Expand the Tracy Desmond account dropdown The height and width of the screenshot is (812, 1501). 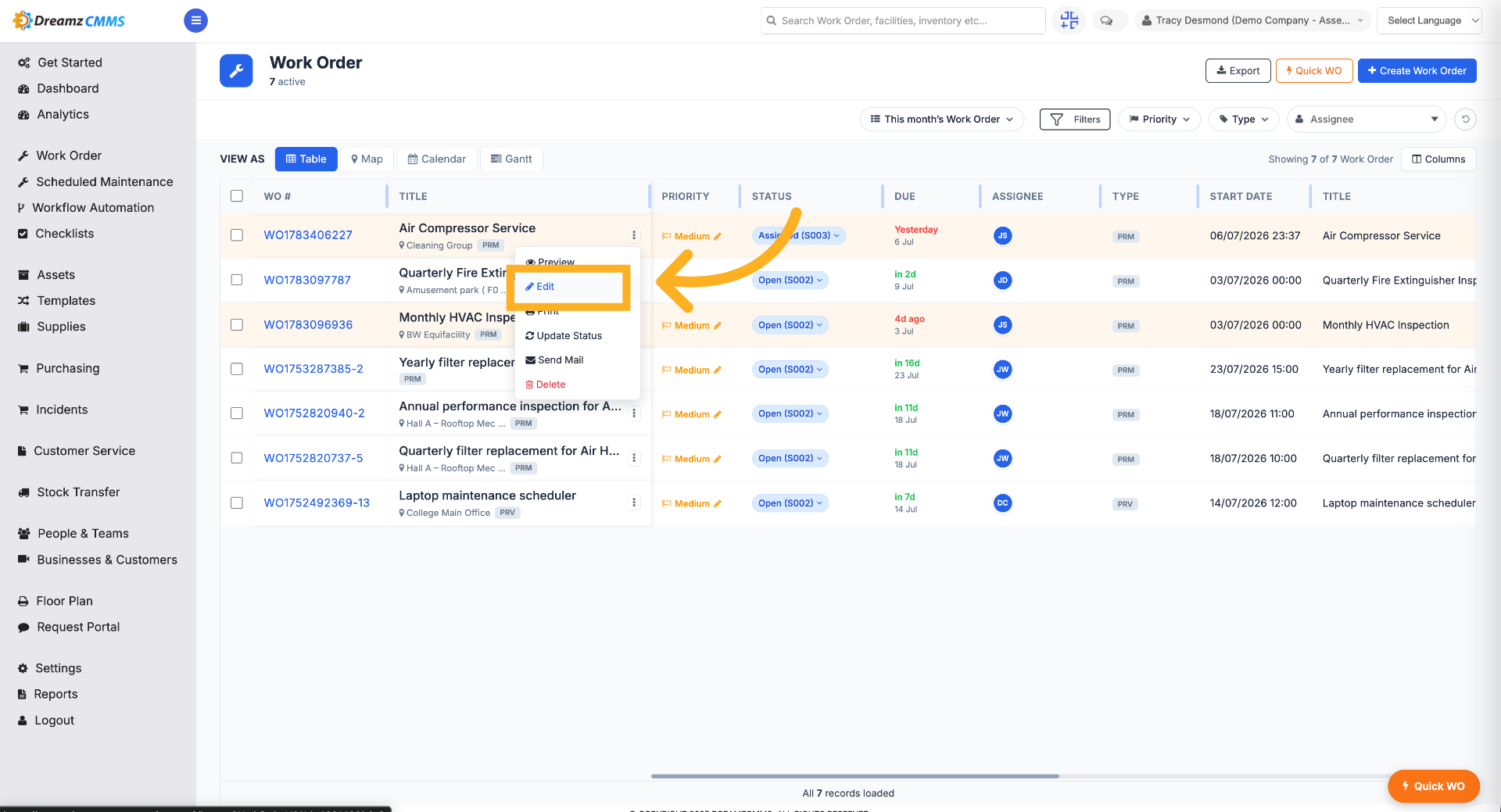(1252, 20)
